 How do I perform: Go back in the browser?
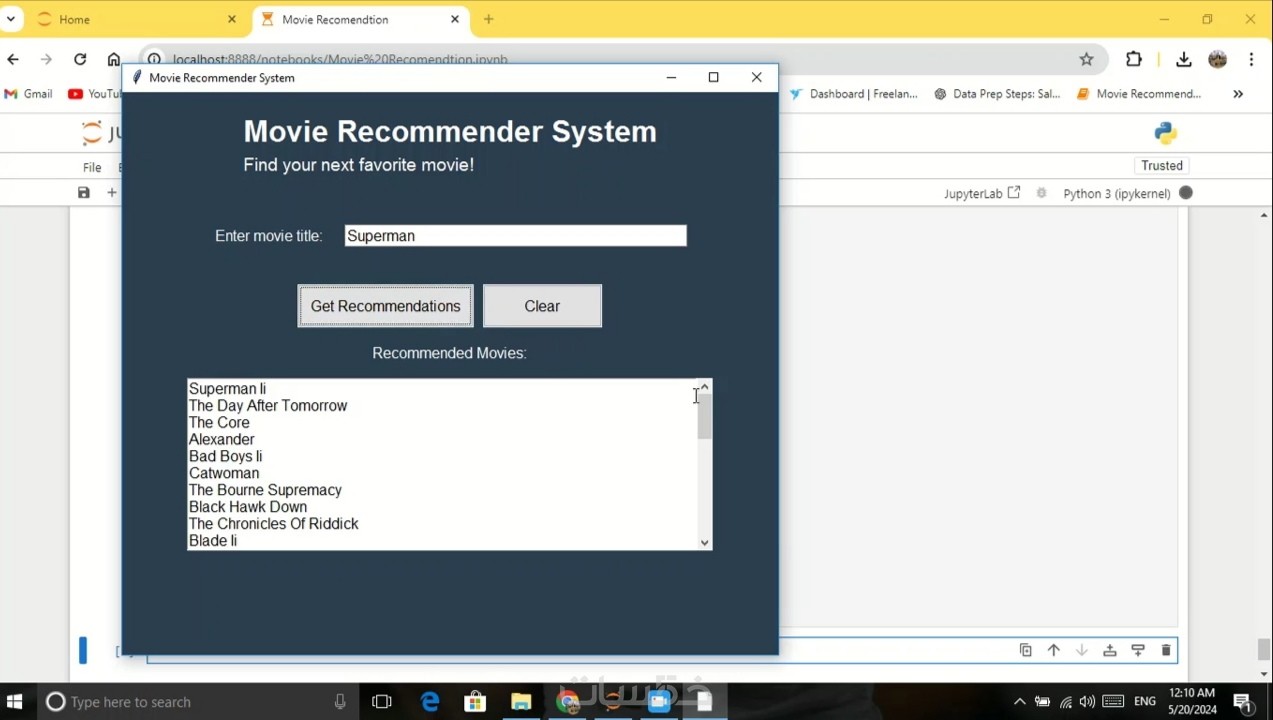click(x=13, y=59)
